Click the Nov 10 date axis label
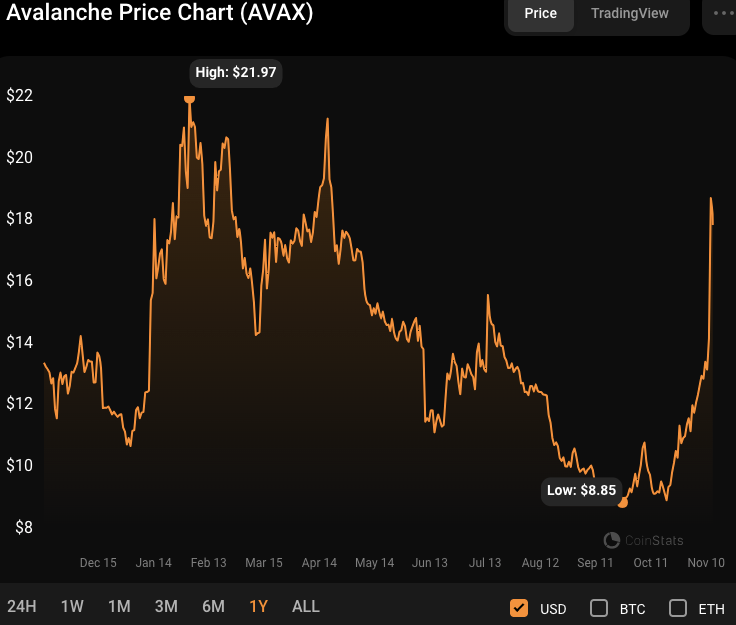Viewport: 736px width, 625px height. (706, 563)
